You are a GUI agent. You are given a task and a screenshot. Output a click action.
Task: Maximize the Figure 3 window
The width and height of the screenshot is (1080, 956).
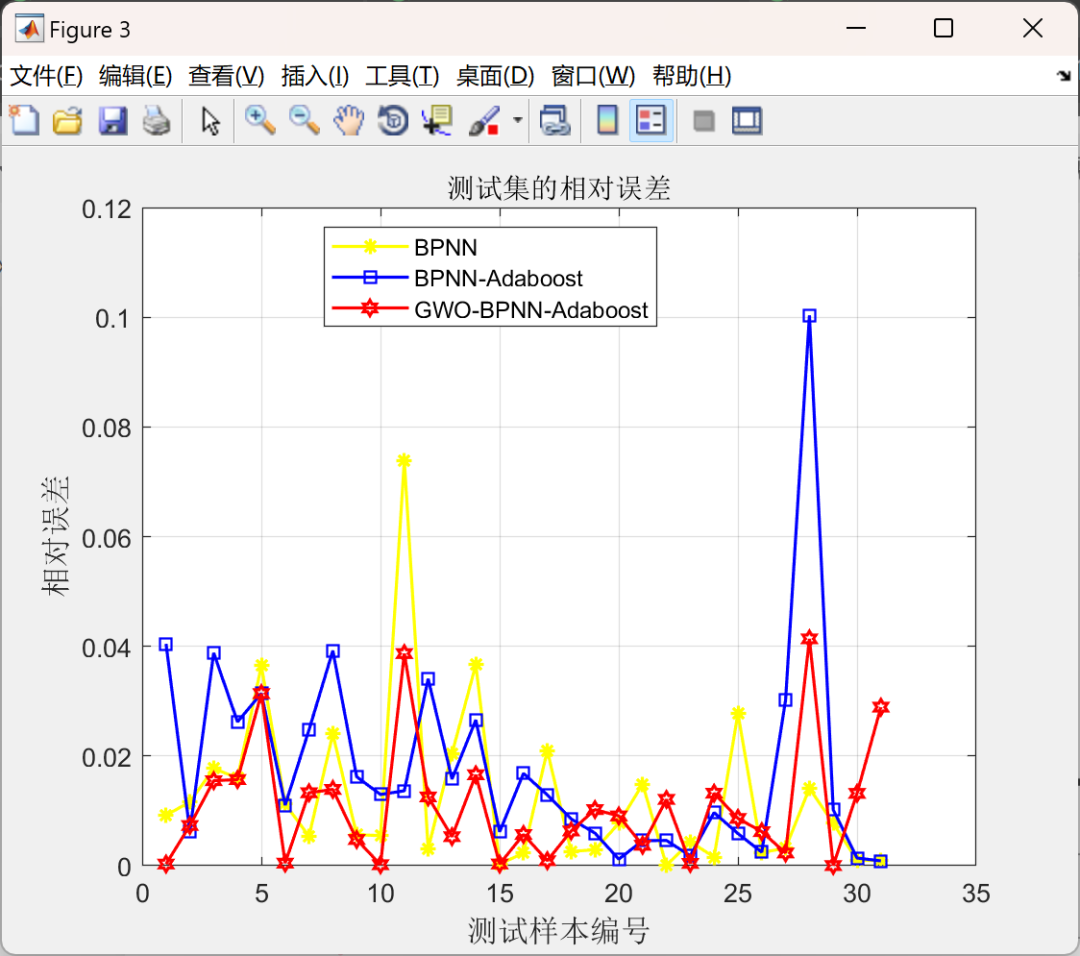pyautogui.click(x=944, y=28)
